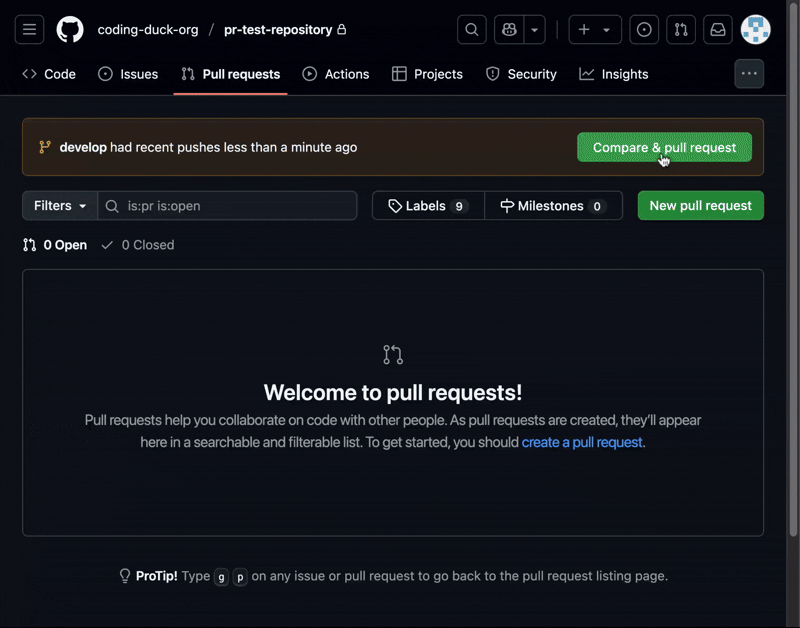Open pr-test-repository link
The image size is (800, 628).
pyautogui.click(x=278, y=30)
